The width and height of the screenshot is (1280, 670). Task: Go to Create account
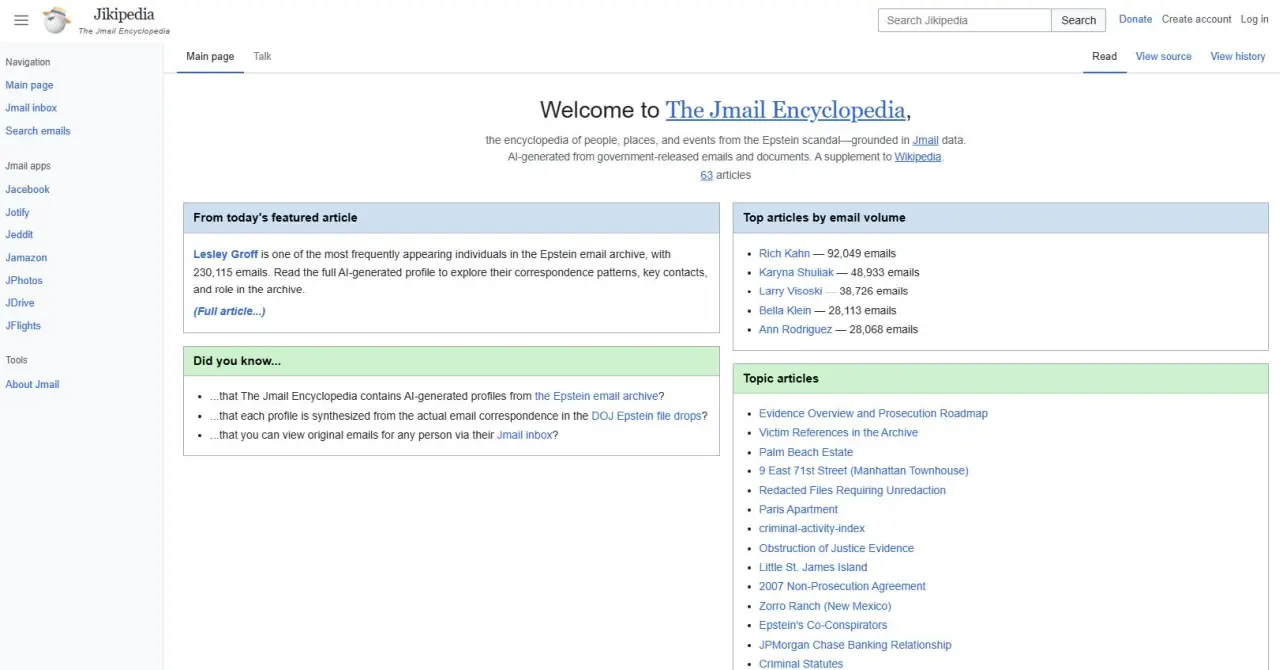(x=1196, y=19)
